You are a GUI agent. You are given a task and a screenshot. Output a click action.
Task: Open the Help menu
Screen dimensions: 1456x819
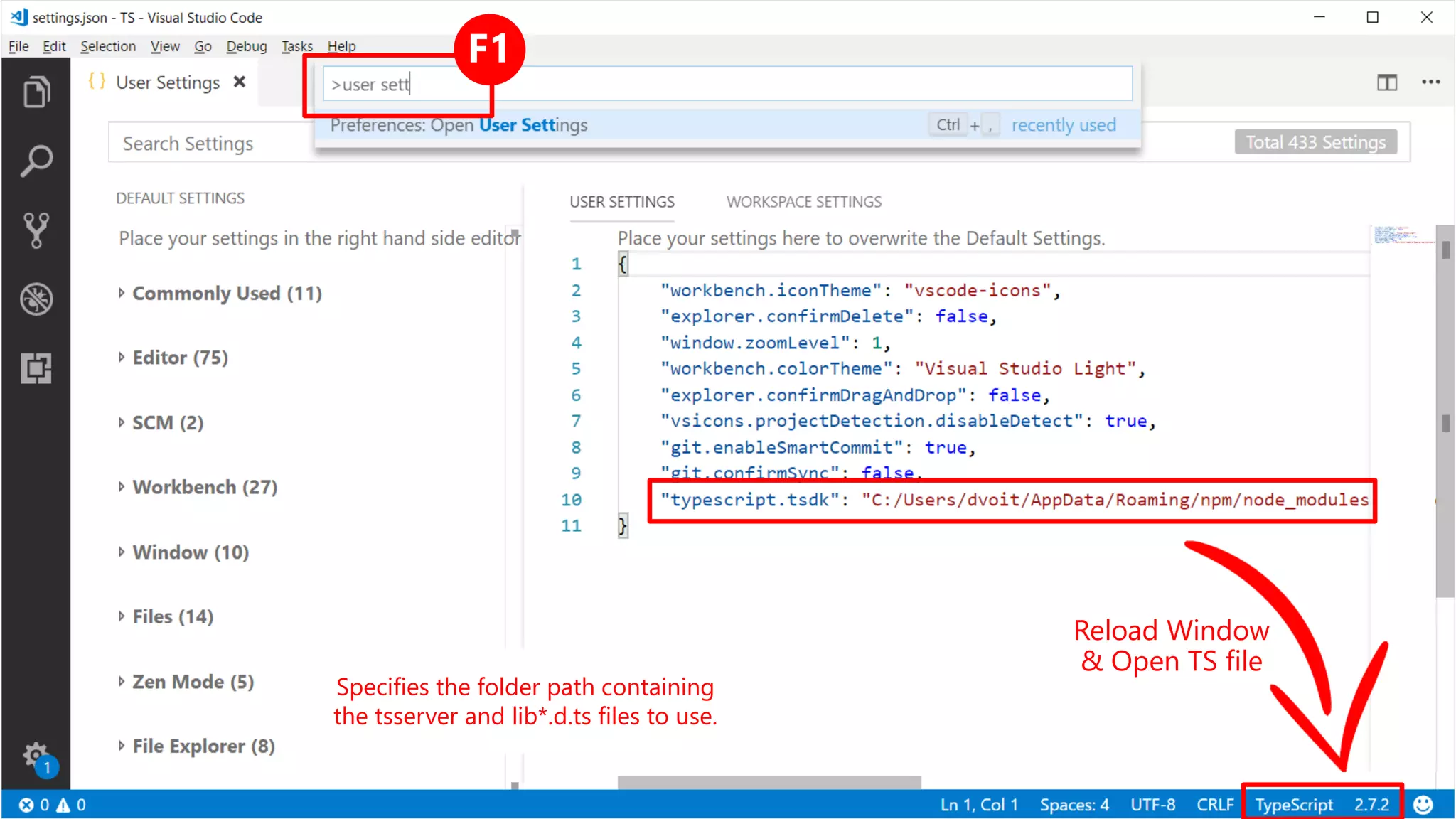coord(341,46)
